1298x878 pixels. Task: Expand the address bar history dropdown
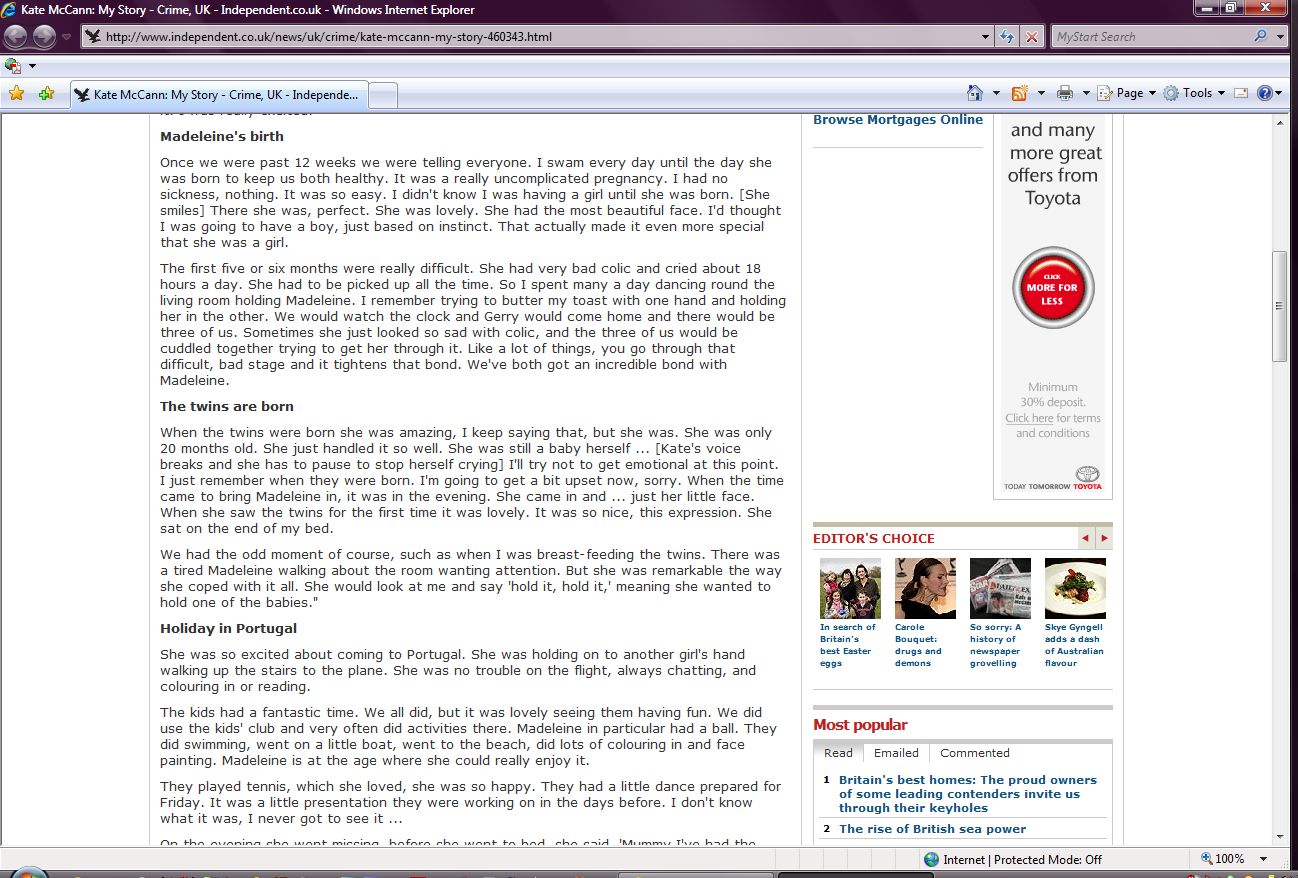[x=986, y=37]
